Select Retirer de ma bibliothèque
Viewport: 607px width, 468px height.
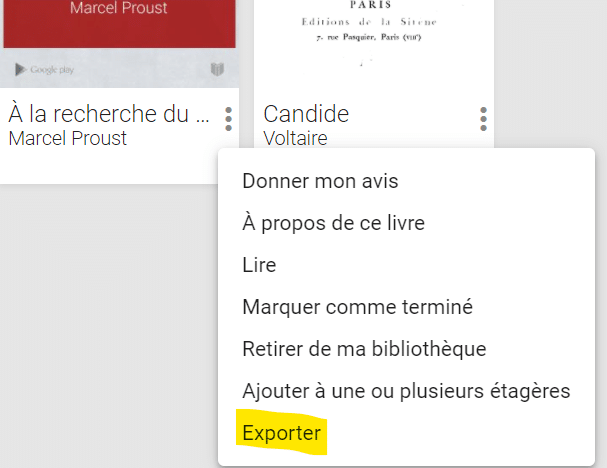tap(364, 349)
